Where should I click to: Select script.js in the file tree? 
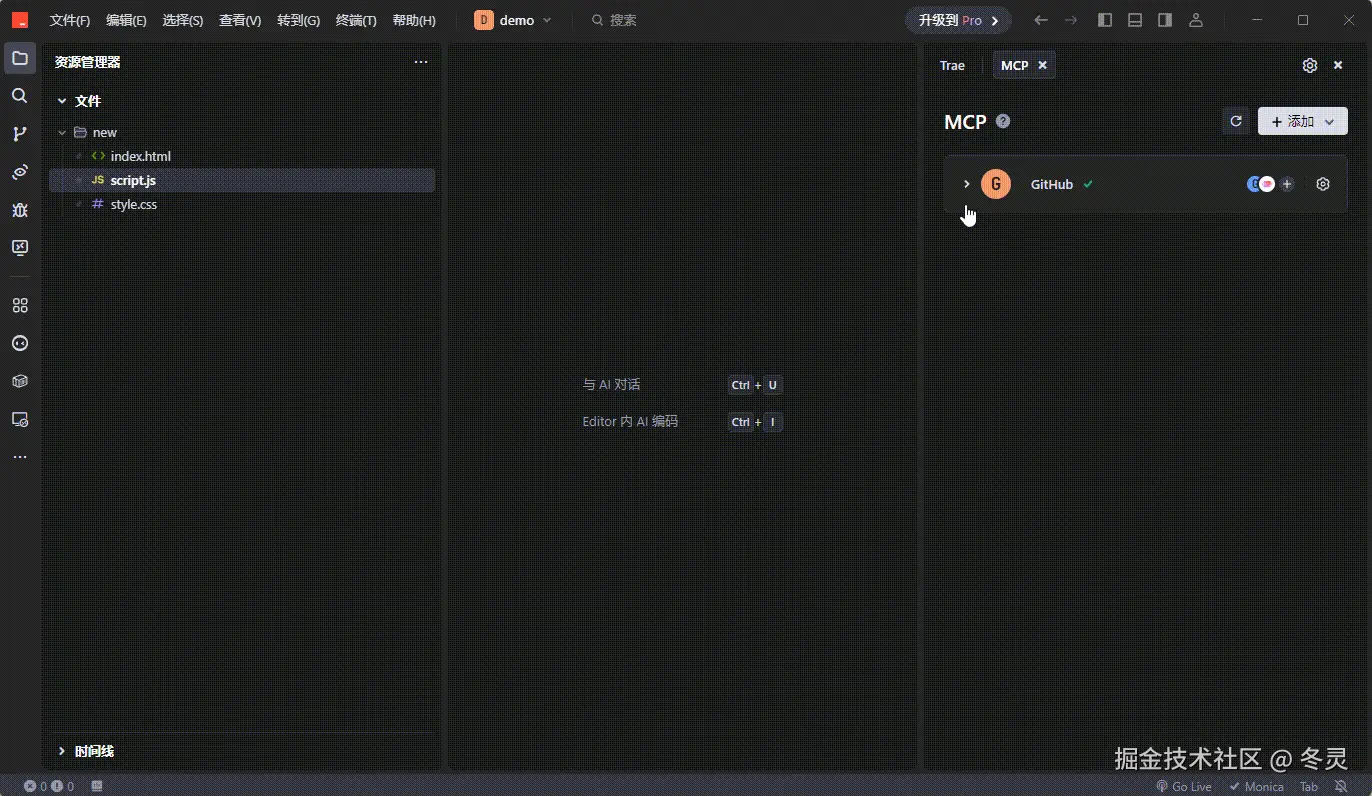(134, 180)
